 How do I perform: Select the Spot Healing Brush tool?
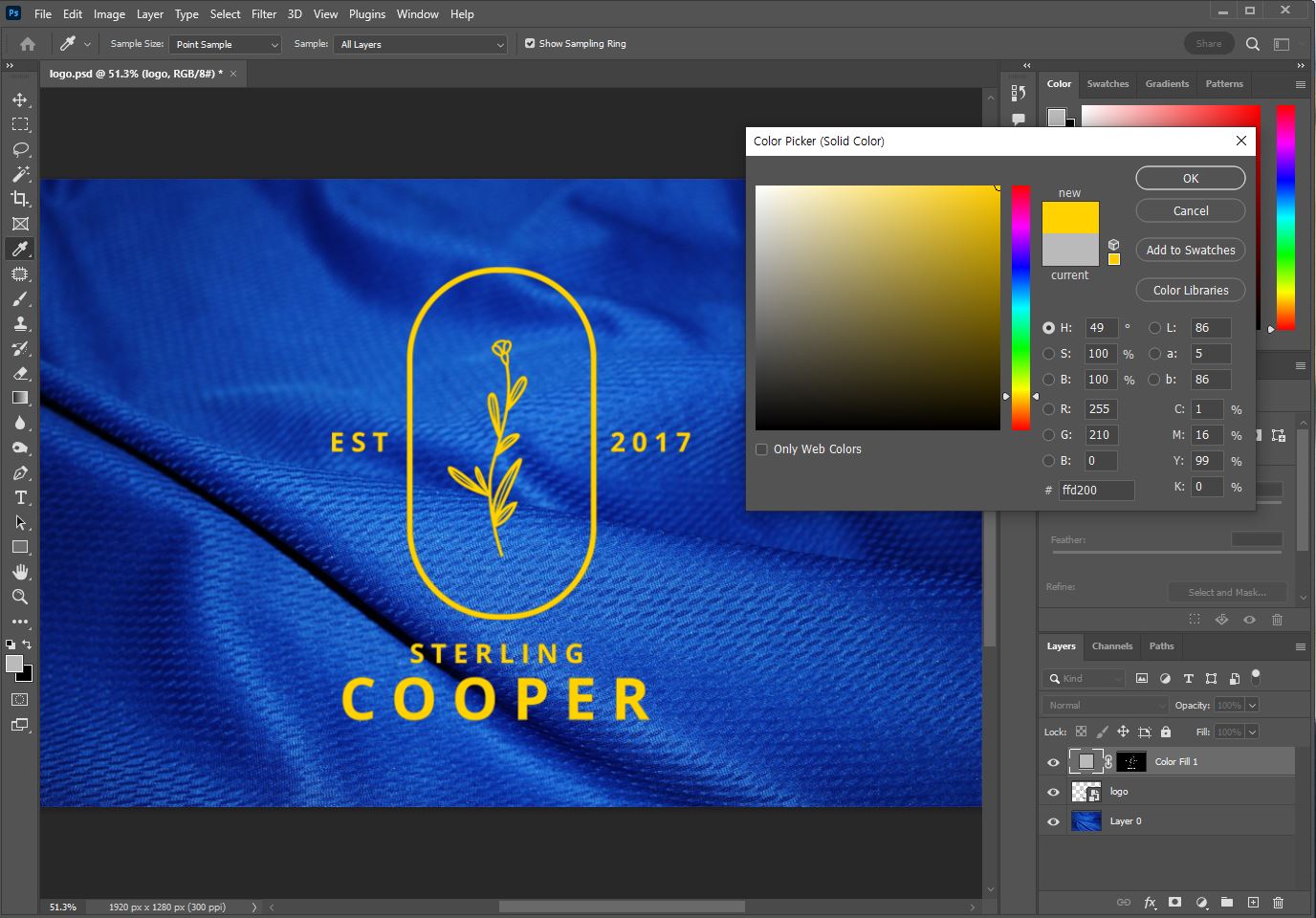click(x=20, y=273)
